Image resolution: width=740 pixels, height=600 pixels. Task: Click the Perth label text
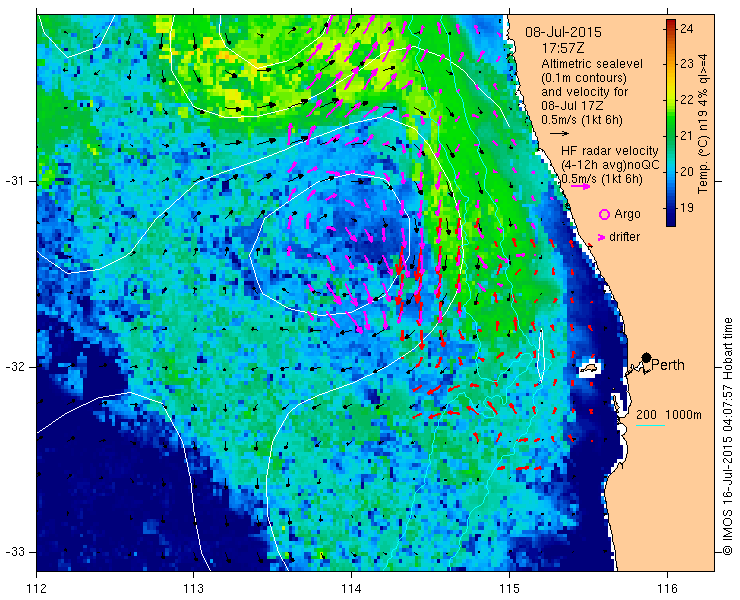click(x=668, y=365)
